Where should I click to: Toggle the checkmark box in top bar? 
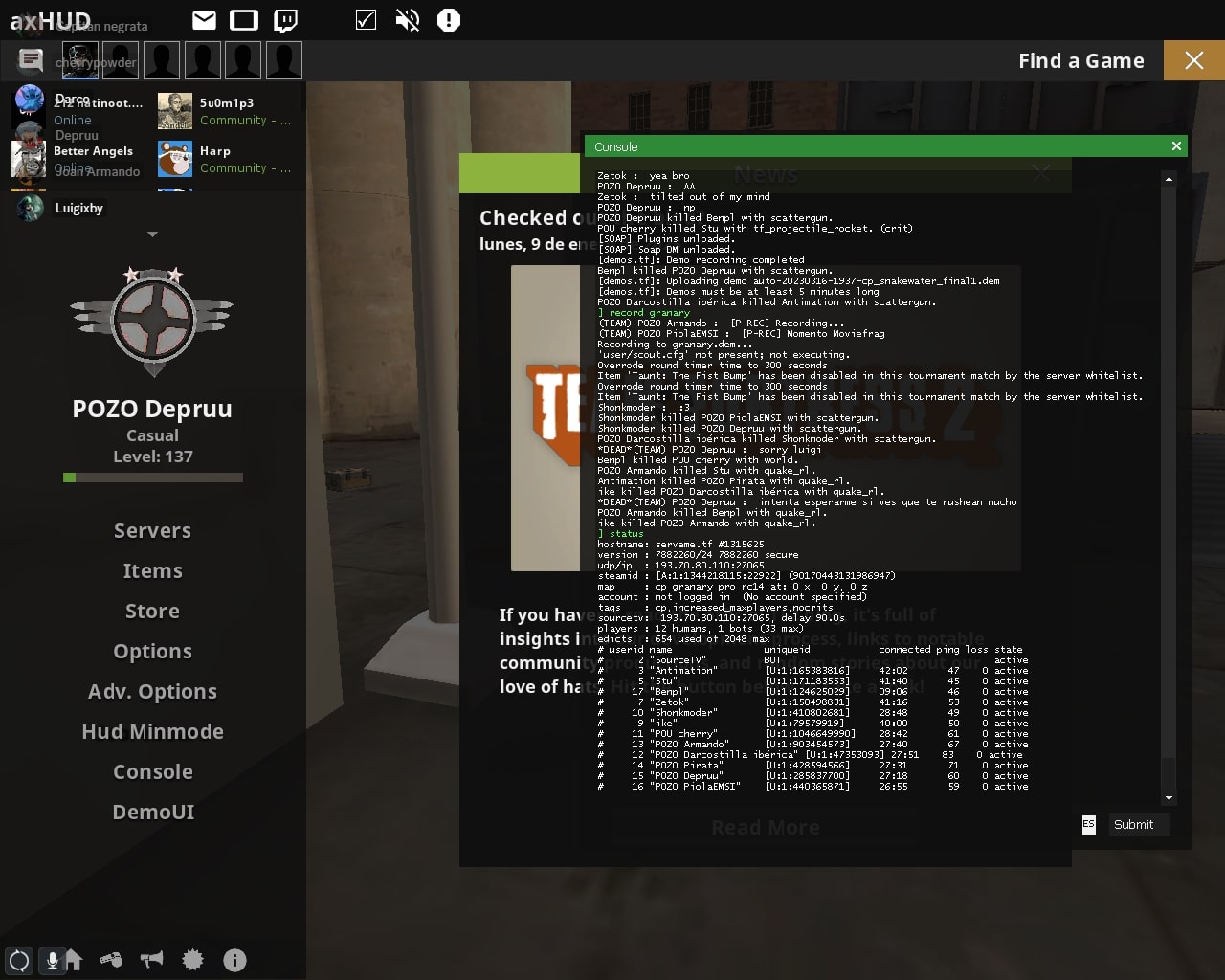click(x=366, y=20)
